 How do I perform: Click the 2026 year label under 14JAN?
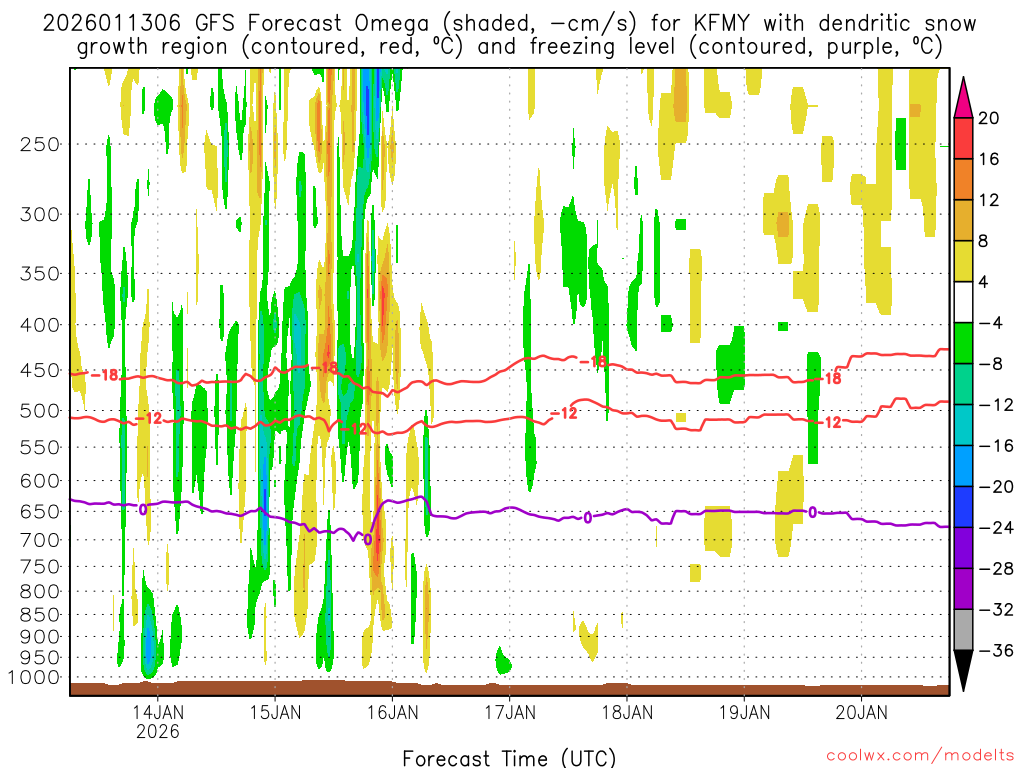[x=158, y=731]
